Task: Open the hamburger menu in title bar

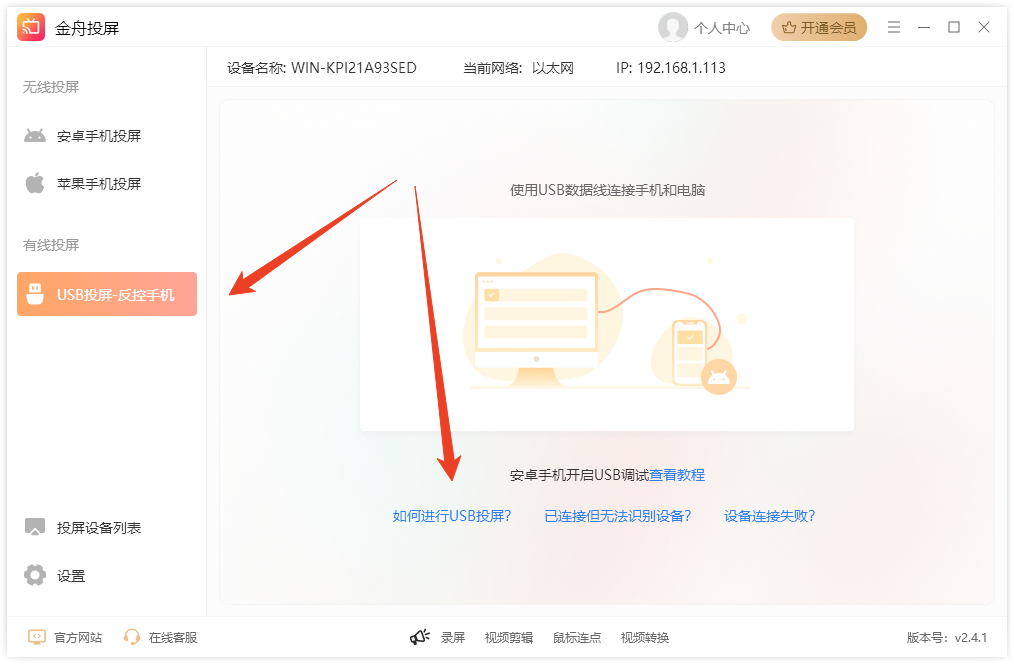Action: coord(893,27)
